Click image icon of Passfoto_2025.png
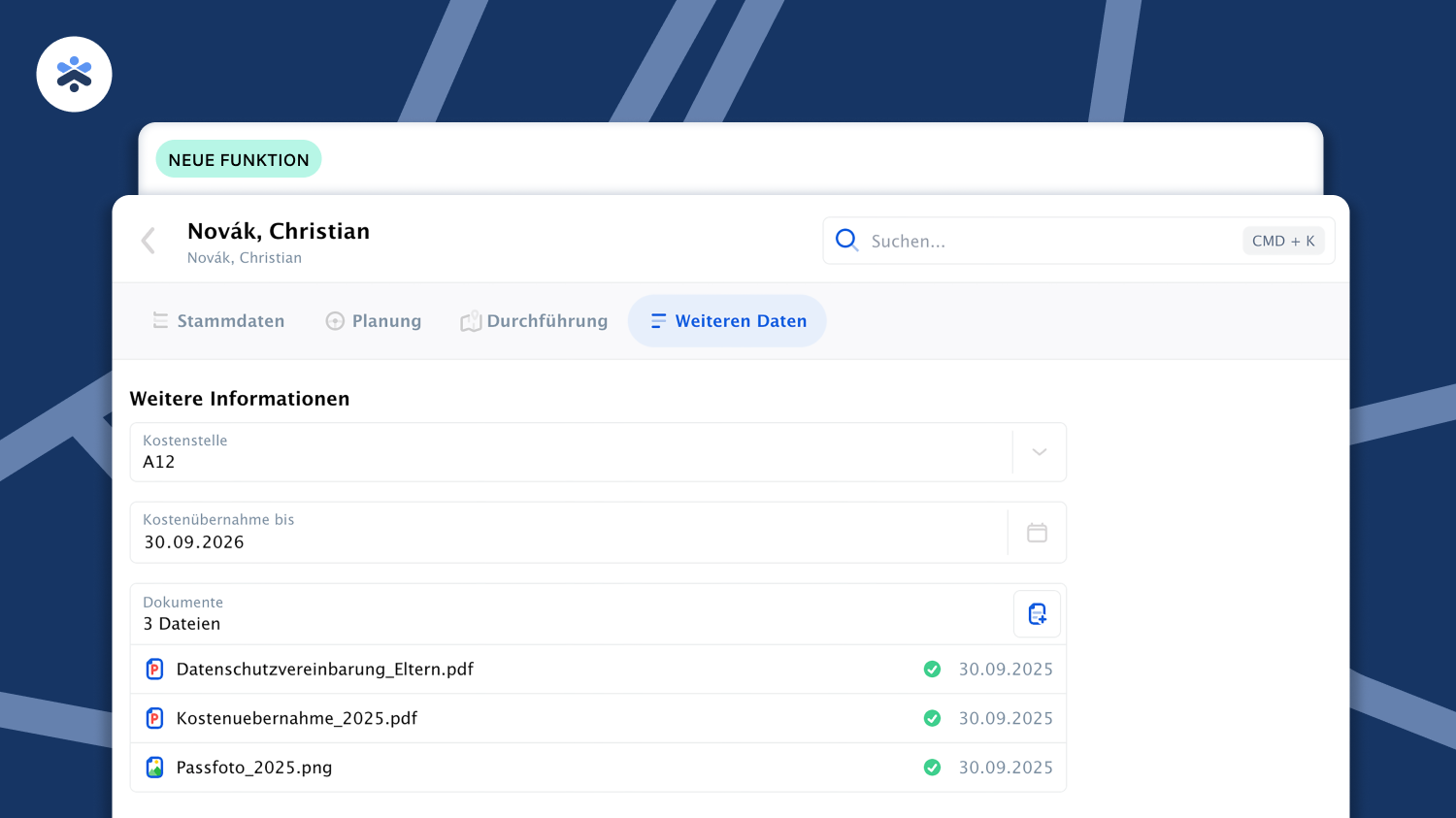Image resolution: width=1456 pixels, height=818 pixels. tap(154, 768)
